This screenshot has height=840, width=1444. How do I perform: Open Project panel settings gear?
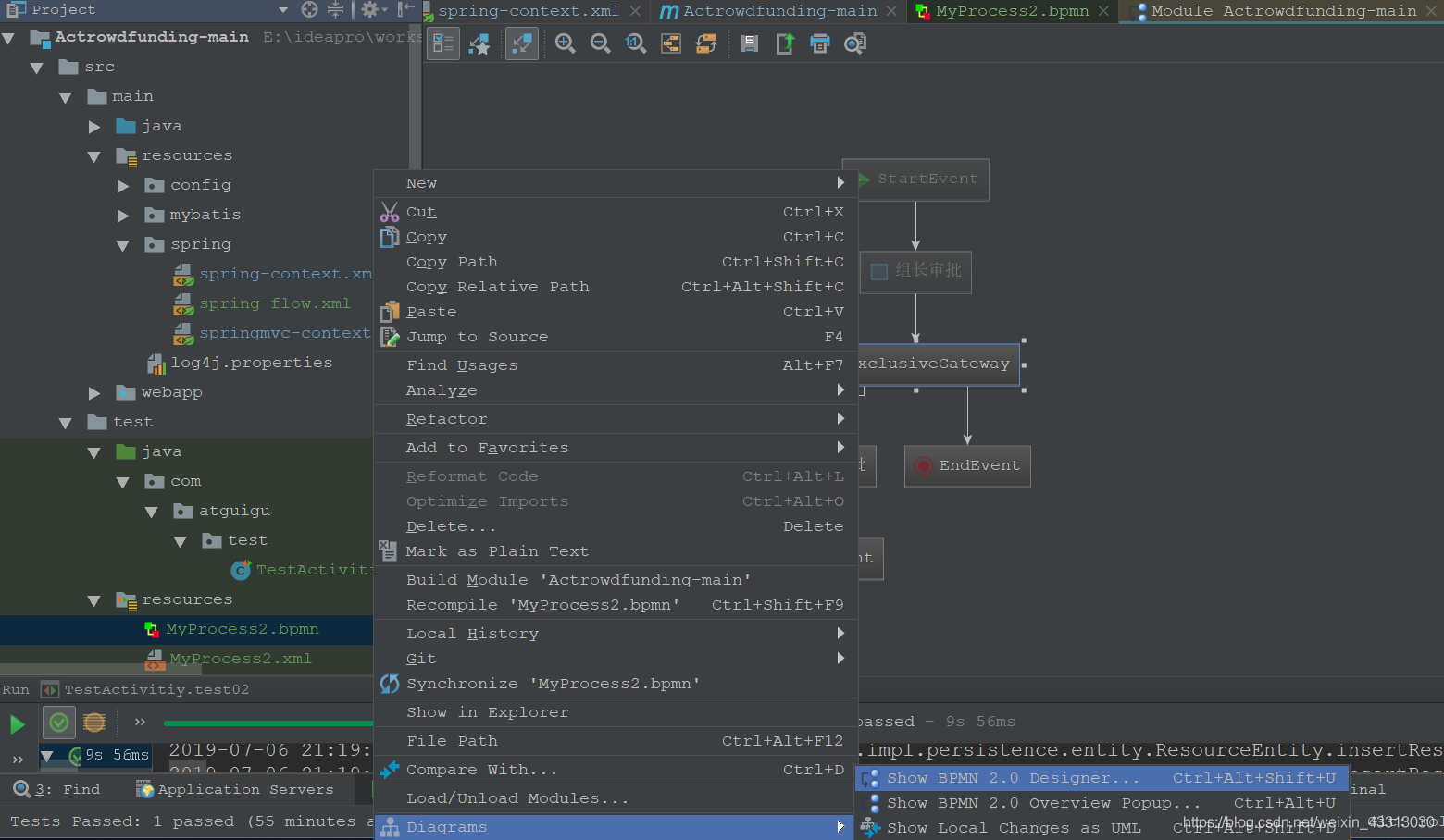(x=369, y=9)
